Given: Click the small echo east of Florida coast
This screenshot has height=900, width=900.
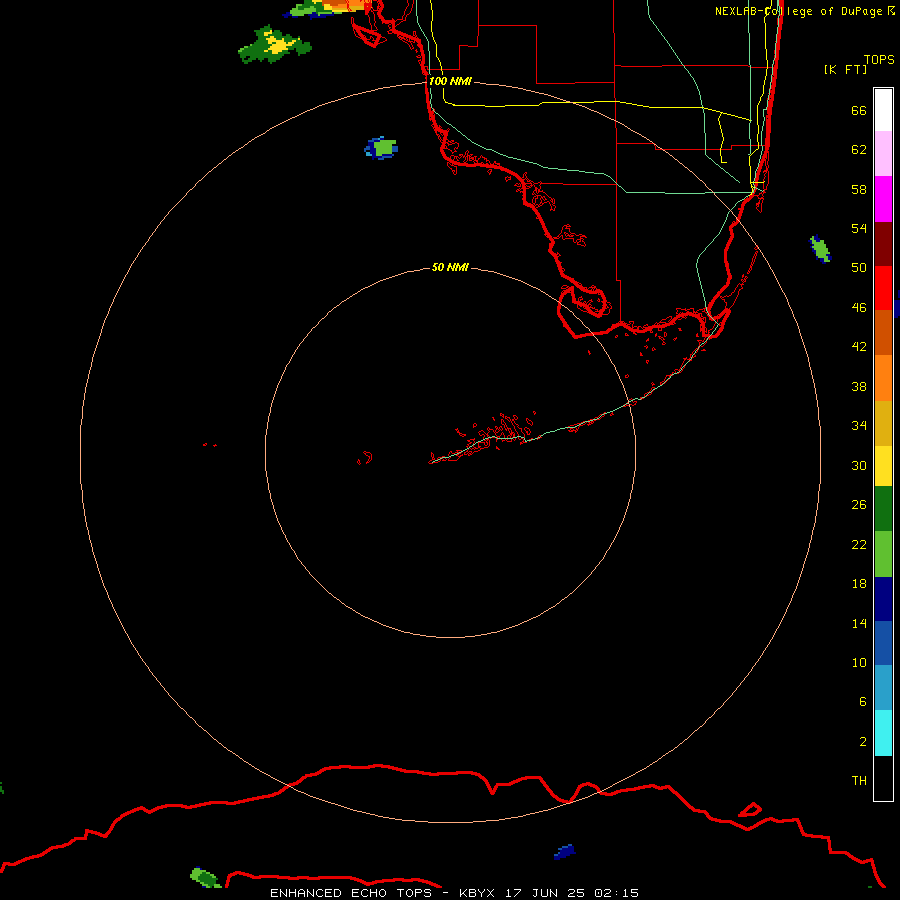Looking at the screenshot, I should click(820, 249).
